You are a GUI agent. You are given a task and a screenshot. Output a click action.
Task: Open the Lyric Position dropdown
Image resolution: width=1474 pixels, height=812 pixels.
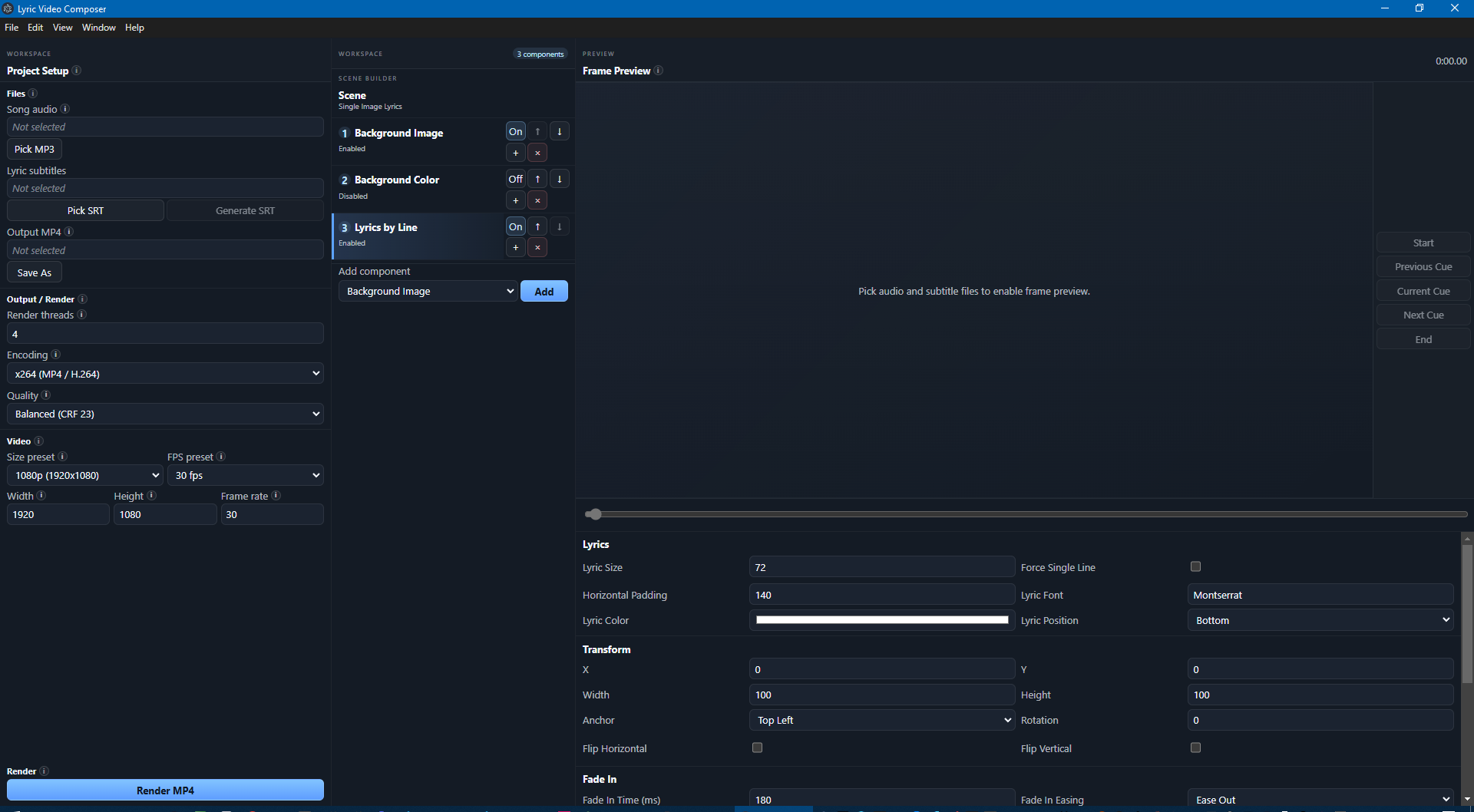click(x=1319, y=620)
